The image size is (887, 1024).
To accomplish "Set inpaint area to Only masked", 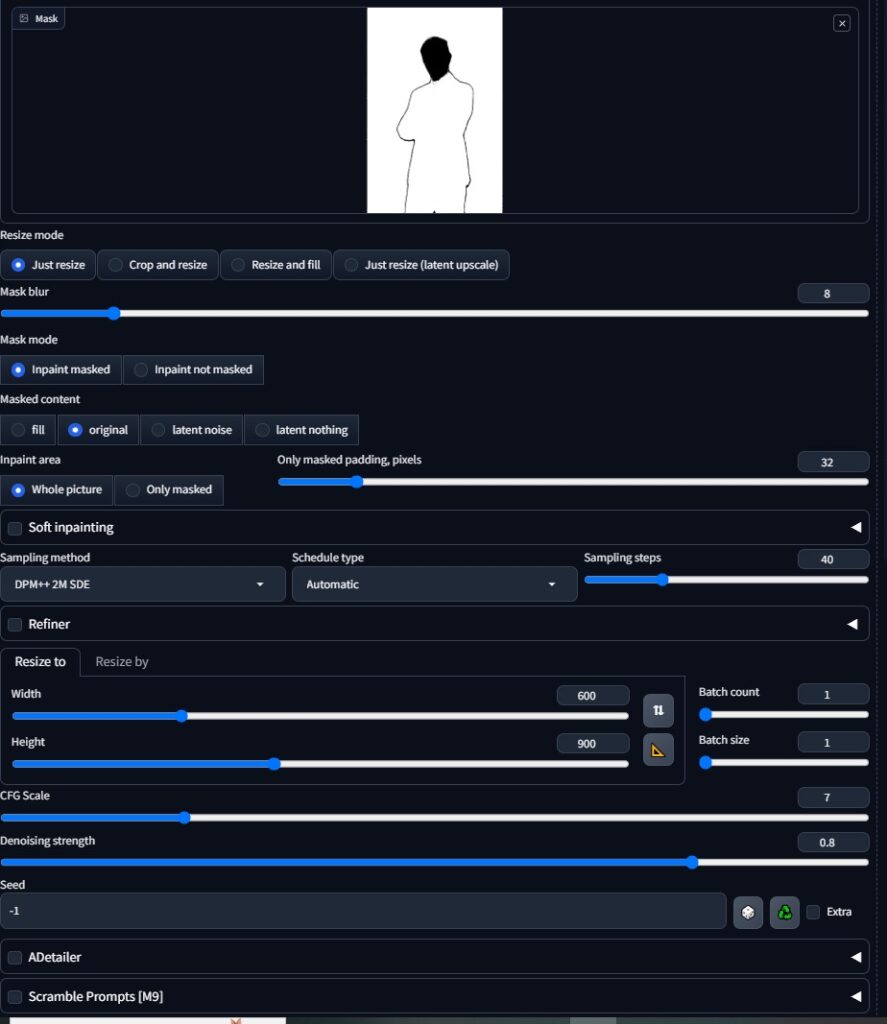I will point(169,490).
